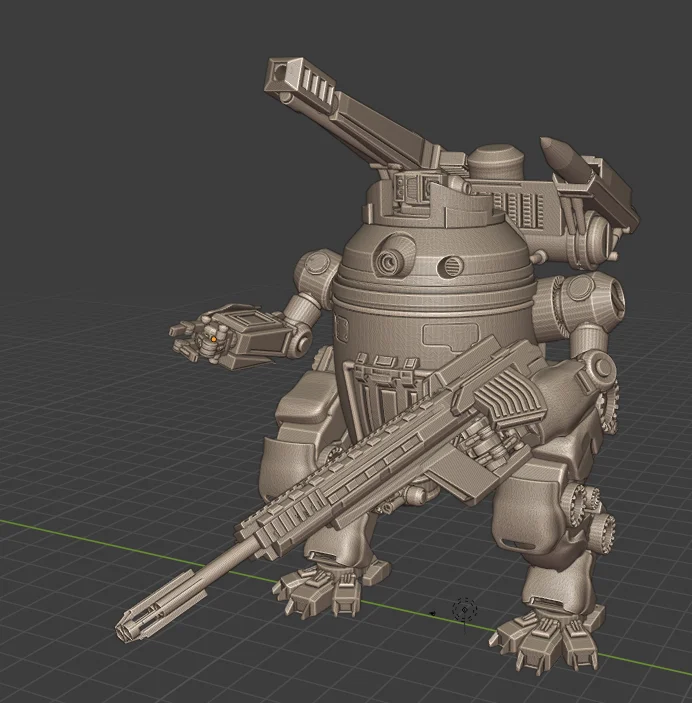
Task: Click the 3D cursor on the grid floor
Action: [x=463, y=610]
